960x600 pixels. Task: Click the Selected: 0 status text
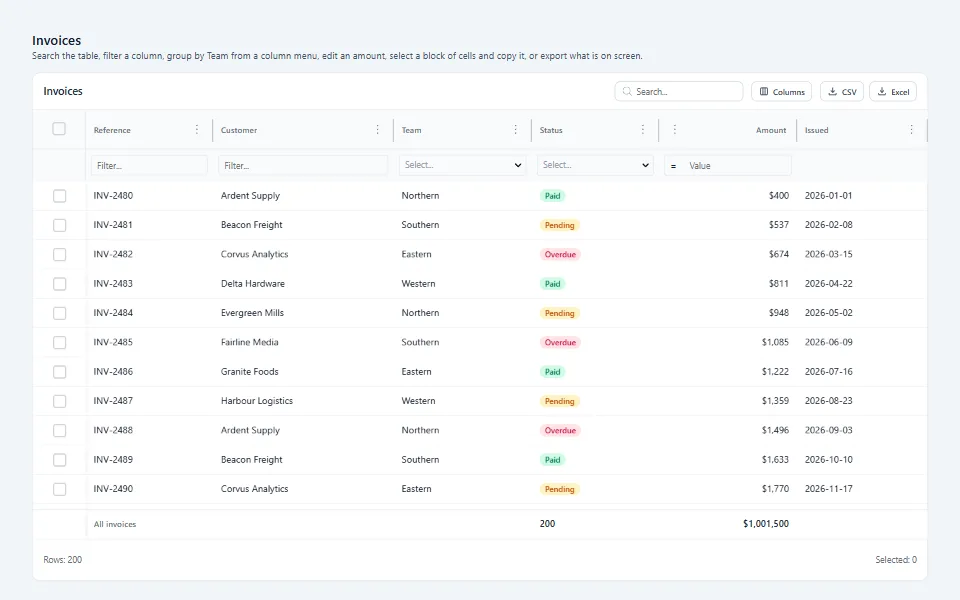896,560
